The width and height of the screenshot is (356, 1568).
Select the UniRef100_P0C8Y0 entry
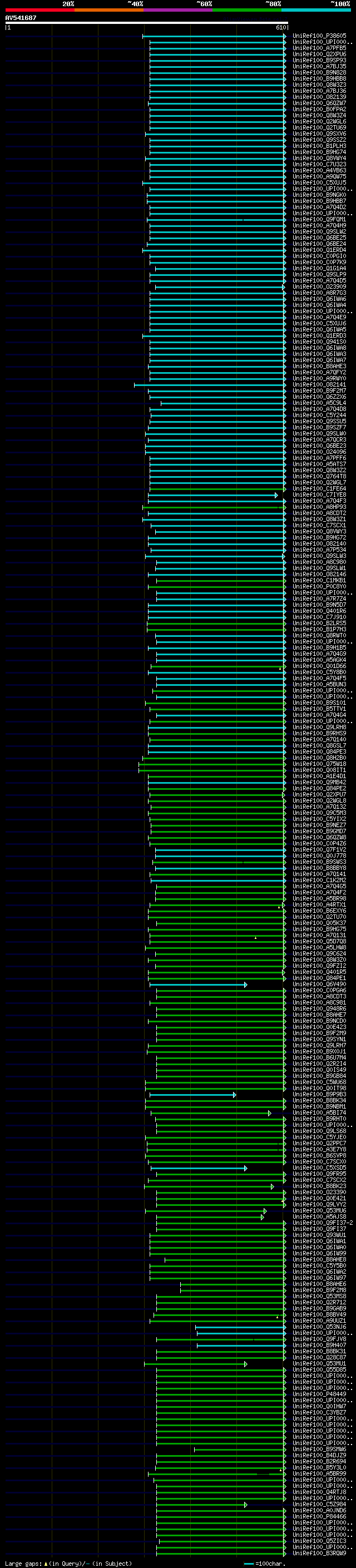pos(319,587)
